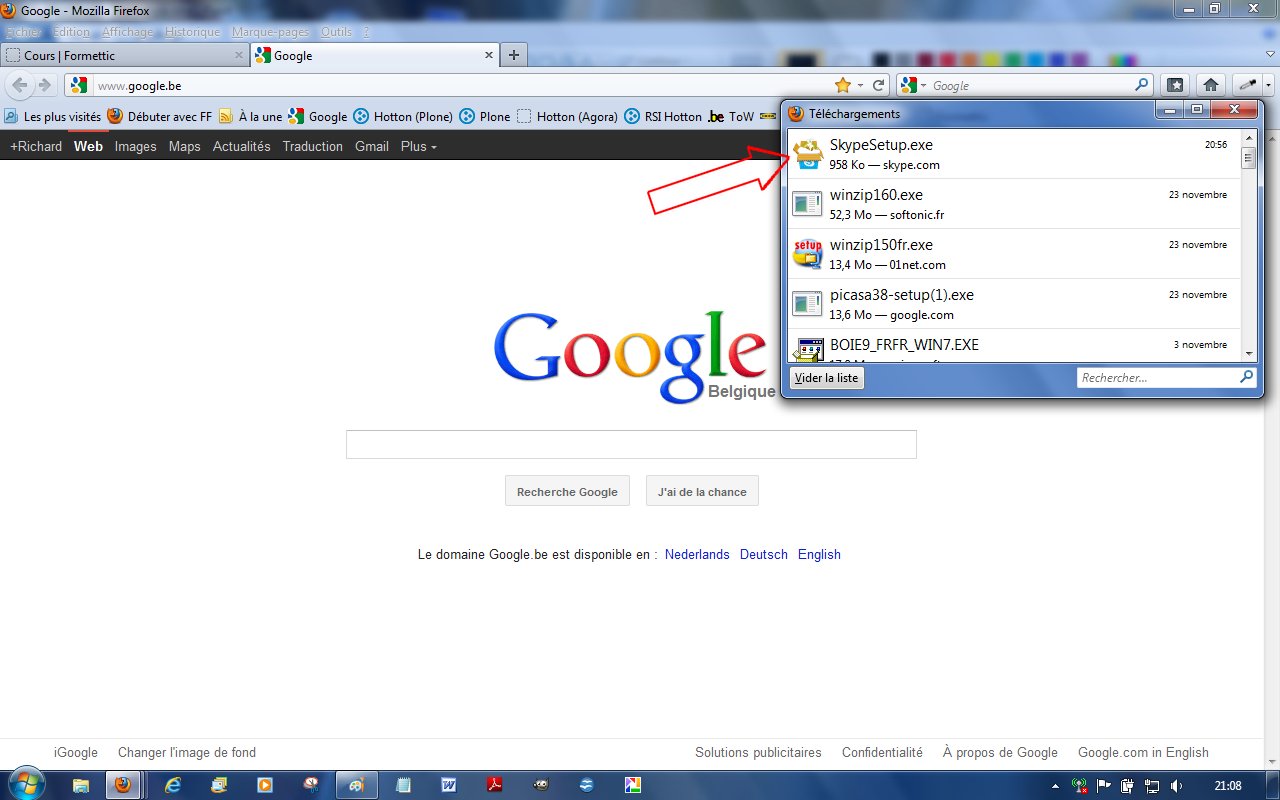Bookmark this page with the star icon
The height and width of the screenshot is (800, 1280).
pos(843,85)
